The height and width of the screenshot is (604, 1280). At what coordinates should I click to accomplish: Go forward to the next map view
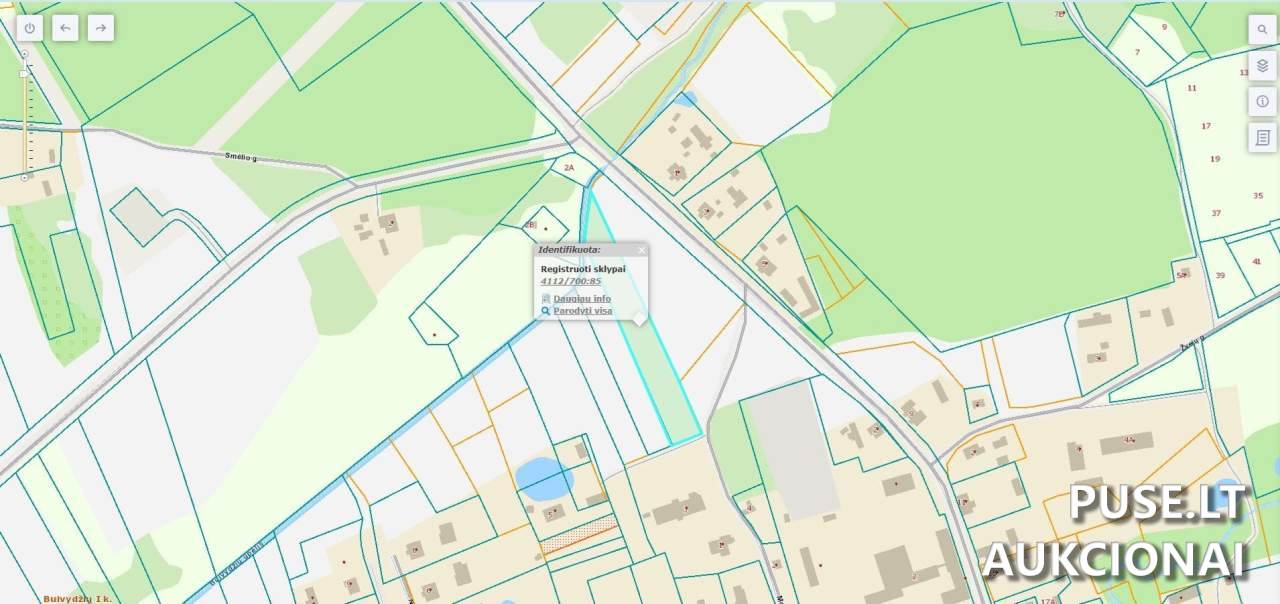pyautogui.click(x=101, y=28)
